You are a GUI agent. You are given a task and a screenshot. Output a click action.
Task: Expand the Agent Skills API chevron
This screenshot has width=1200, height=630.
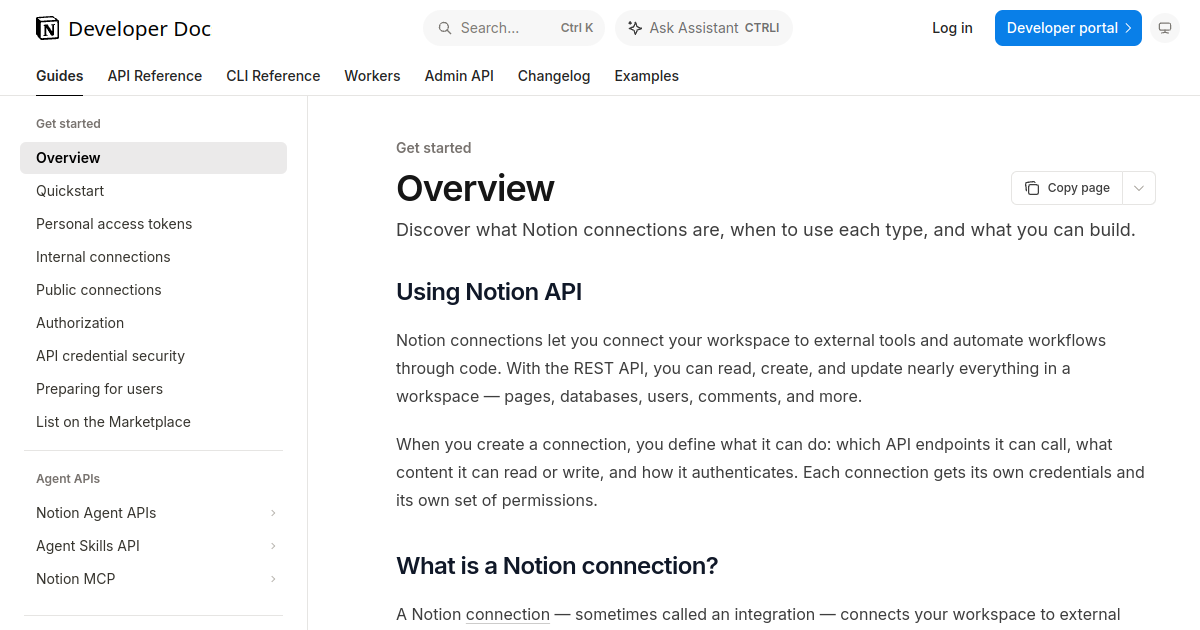pos(273,546)
